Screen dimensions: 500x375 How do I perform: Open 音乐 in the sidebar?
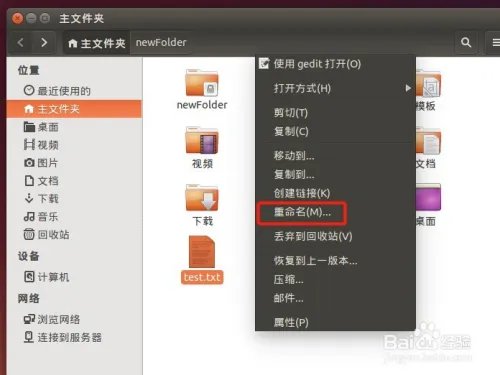coord(41,217)
